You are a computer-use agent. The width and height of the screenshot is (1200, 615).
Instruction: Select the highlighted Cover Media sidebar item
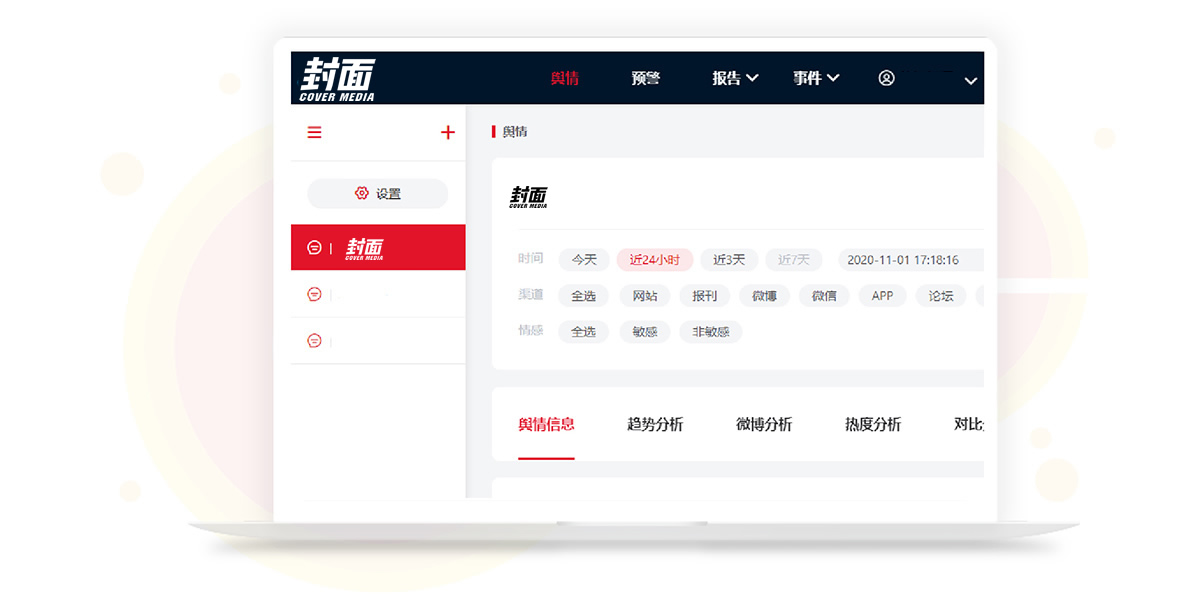click(x=378, y=247)
